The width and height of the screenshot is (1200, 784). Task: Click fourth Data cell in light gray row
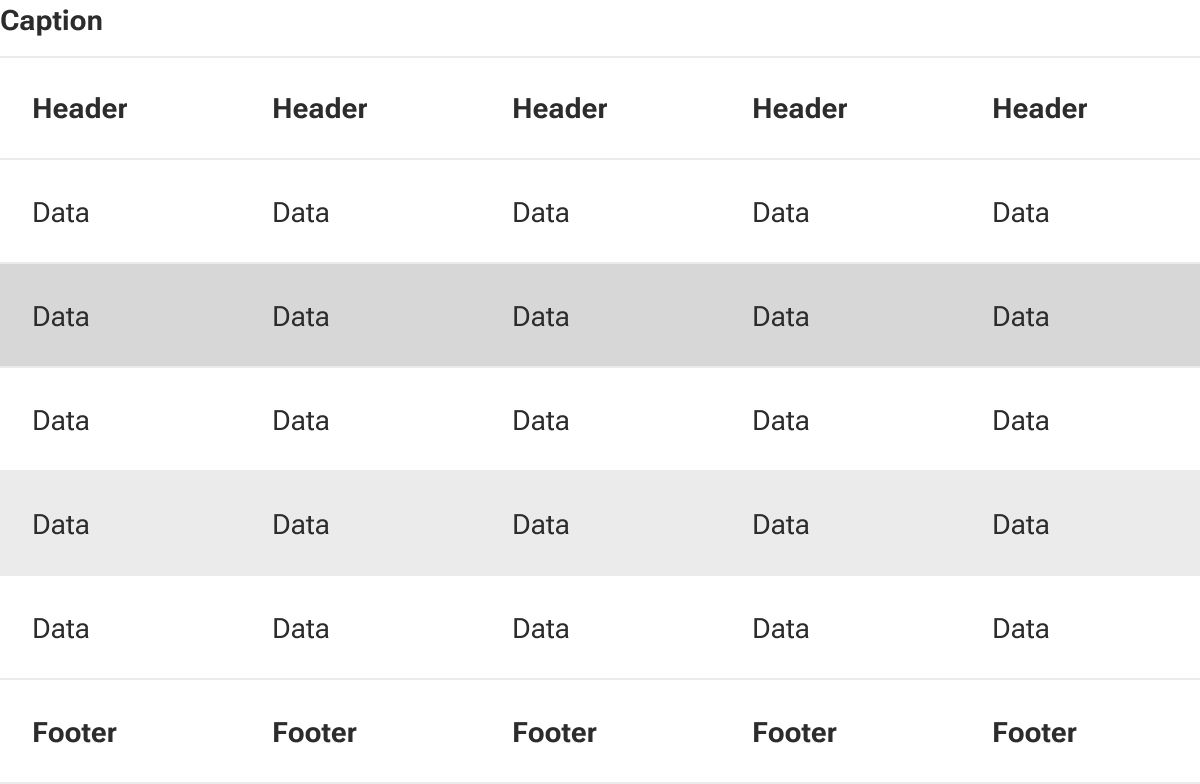[x=840, y=524]
